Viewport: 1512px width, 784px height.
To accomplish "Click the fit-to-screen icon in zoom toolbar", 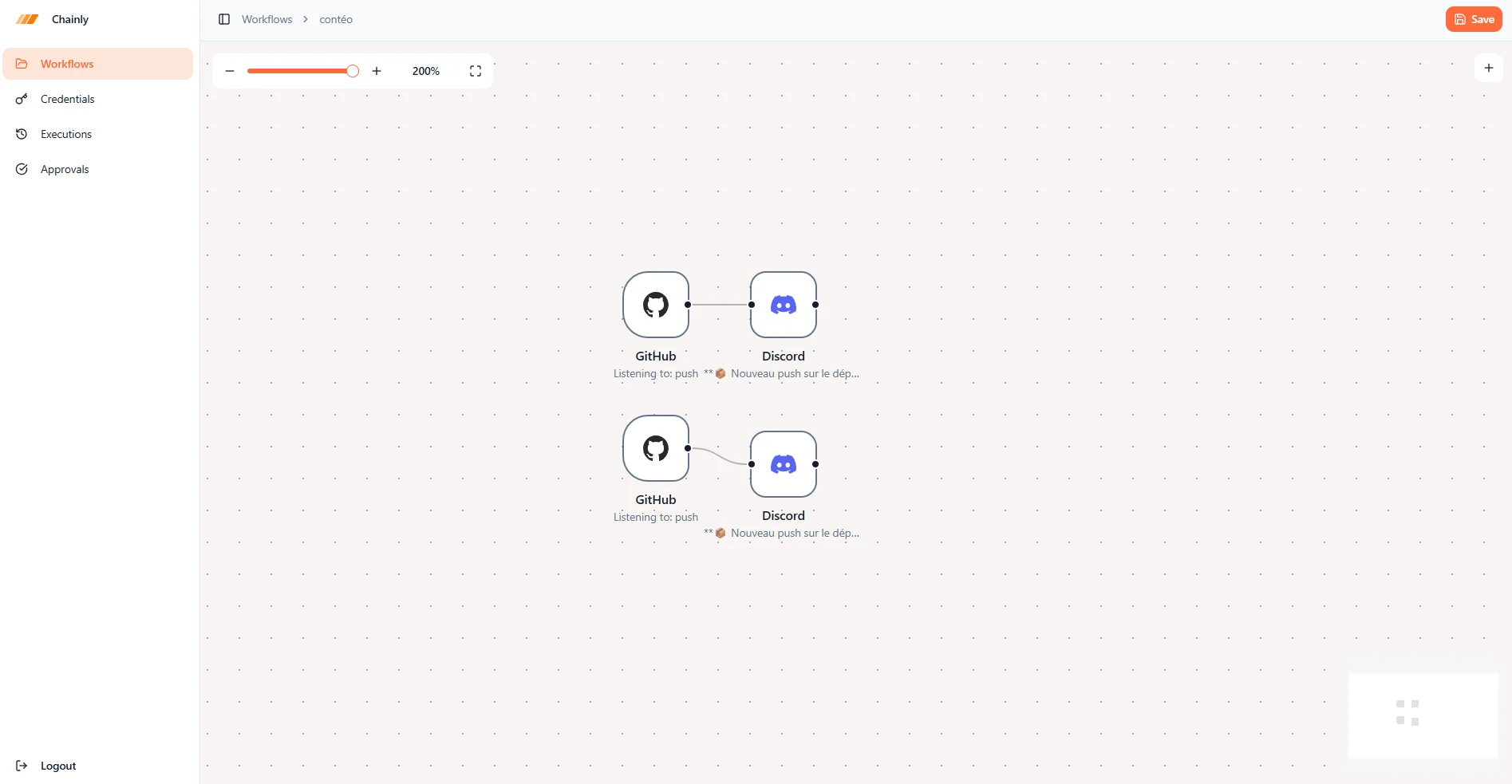I will (476, 71).
